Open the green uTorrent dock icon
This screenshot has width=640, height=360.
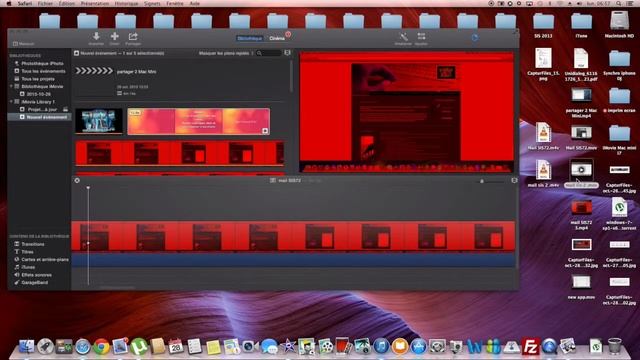point(139,347)
